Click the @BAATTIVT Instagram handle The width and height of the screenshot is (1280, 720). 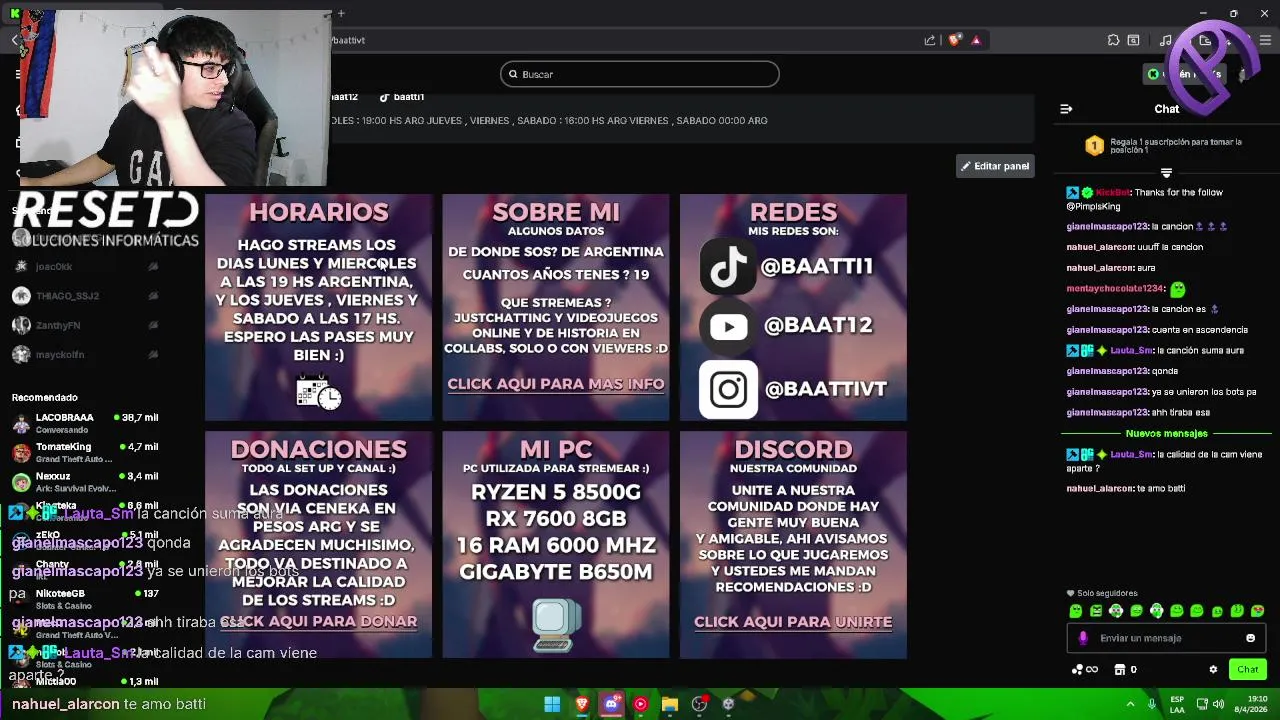click(x=826, y=389)
